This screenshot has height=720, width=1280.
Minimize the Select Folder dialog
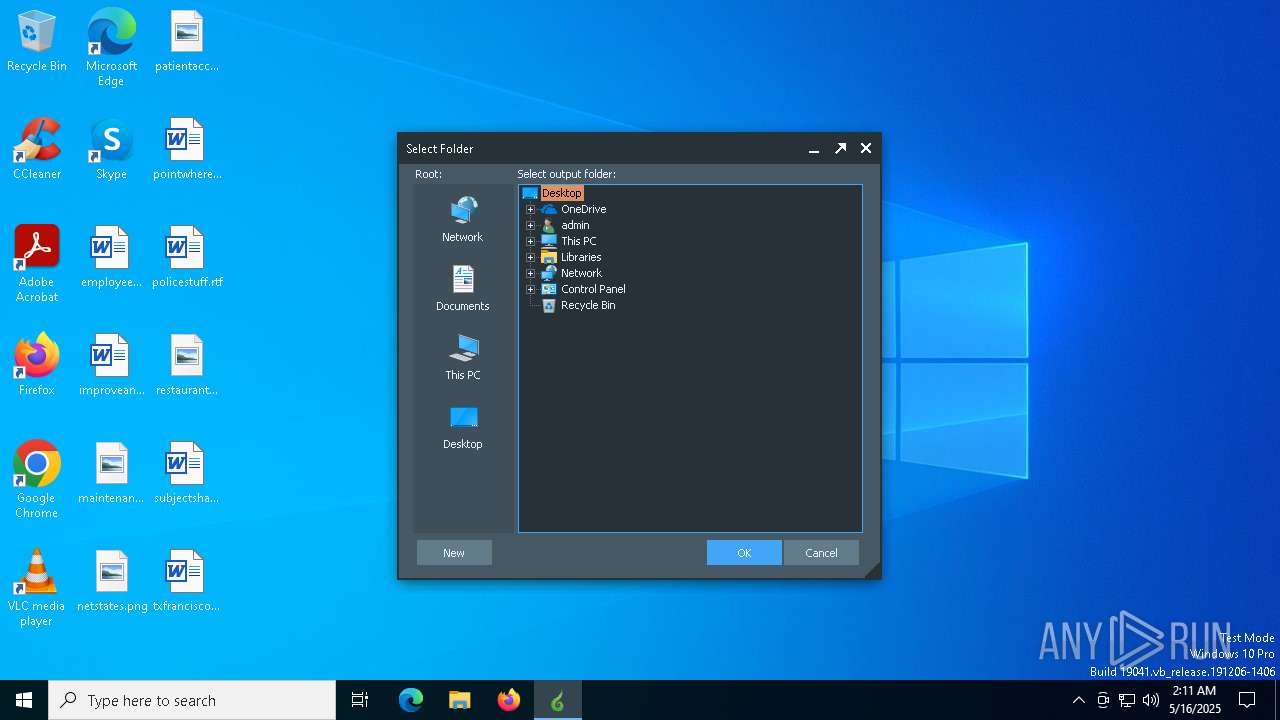(x=814, y=149)
